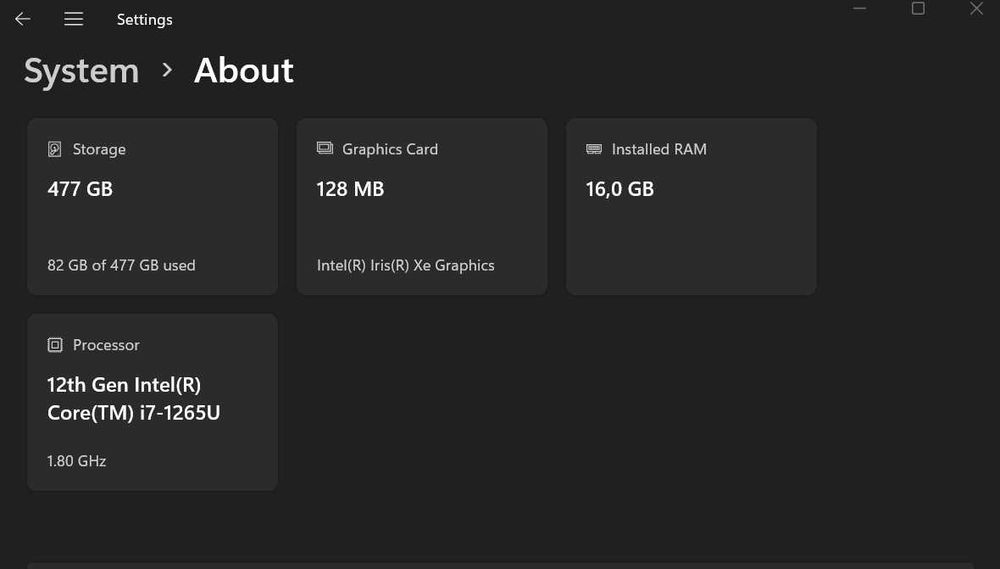Click the 1.80 GHz processor speed text
This screenshot has width=1000, height=569.
pyautogui.click(x=76, y=461)
